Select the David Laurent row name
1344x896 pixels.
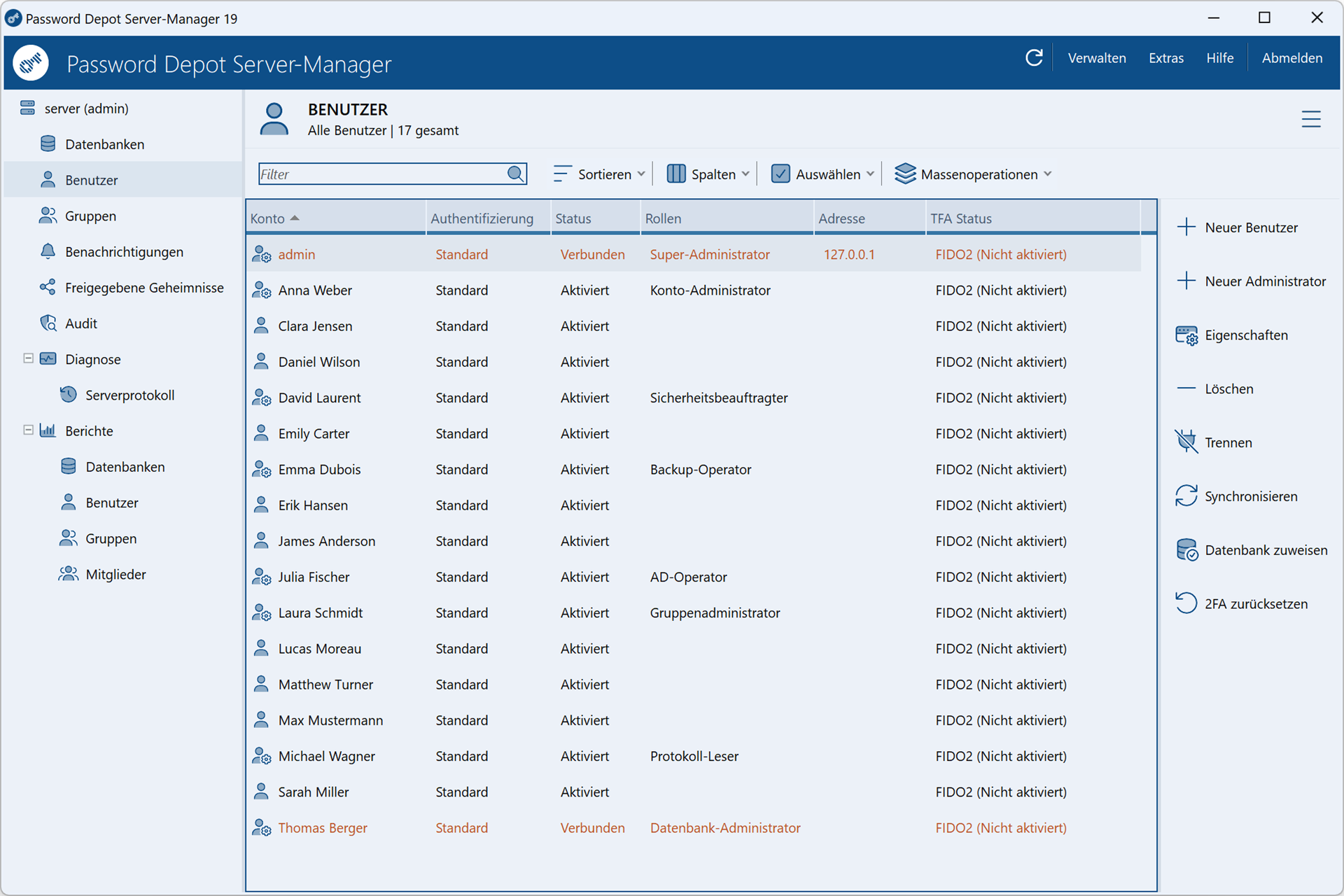coord(319,398)
